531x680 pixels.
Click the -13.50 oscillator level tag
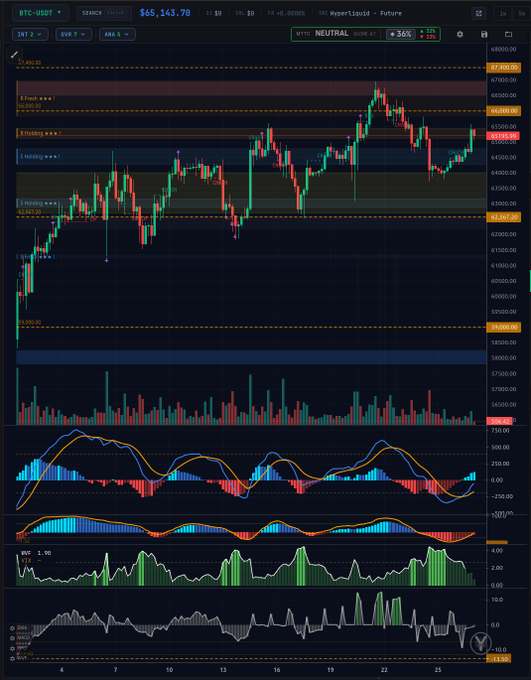(x=499, y=659)
